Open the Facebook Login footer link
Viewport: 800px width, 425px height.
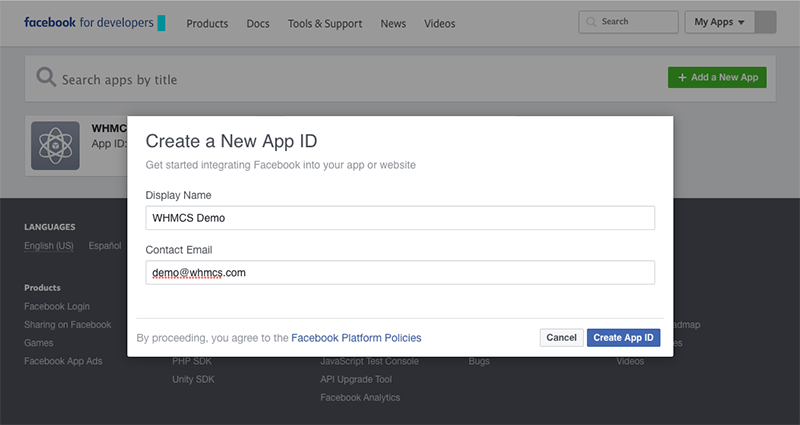pos(57,307)
